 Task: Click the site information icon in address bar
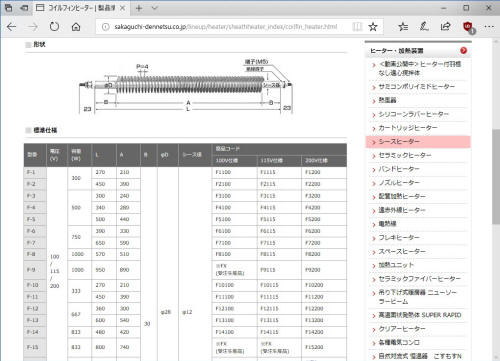click(105, 27)
